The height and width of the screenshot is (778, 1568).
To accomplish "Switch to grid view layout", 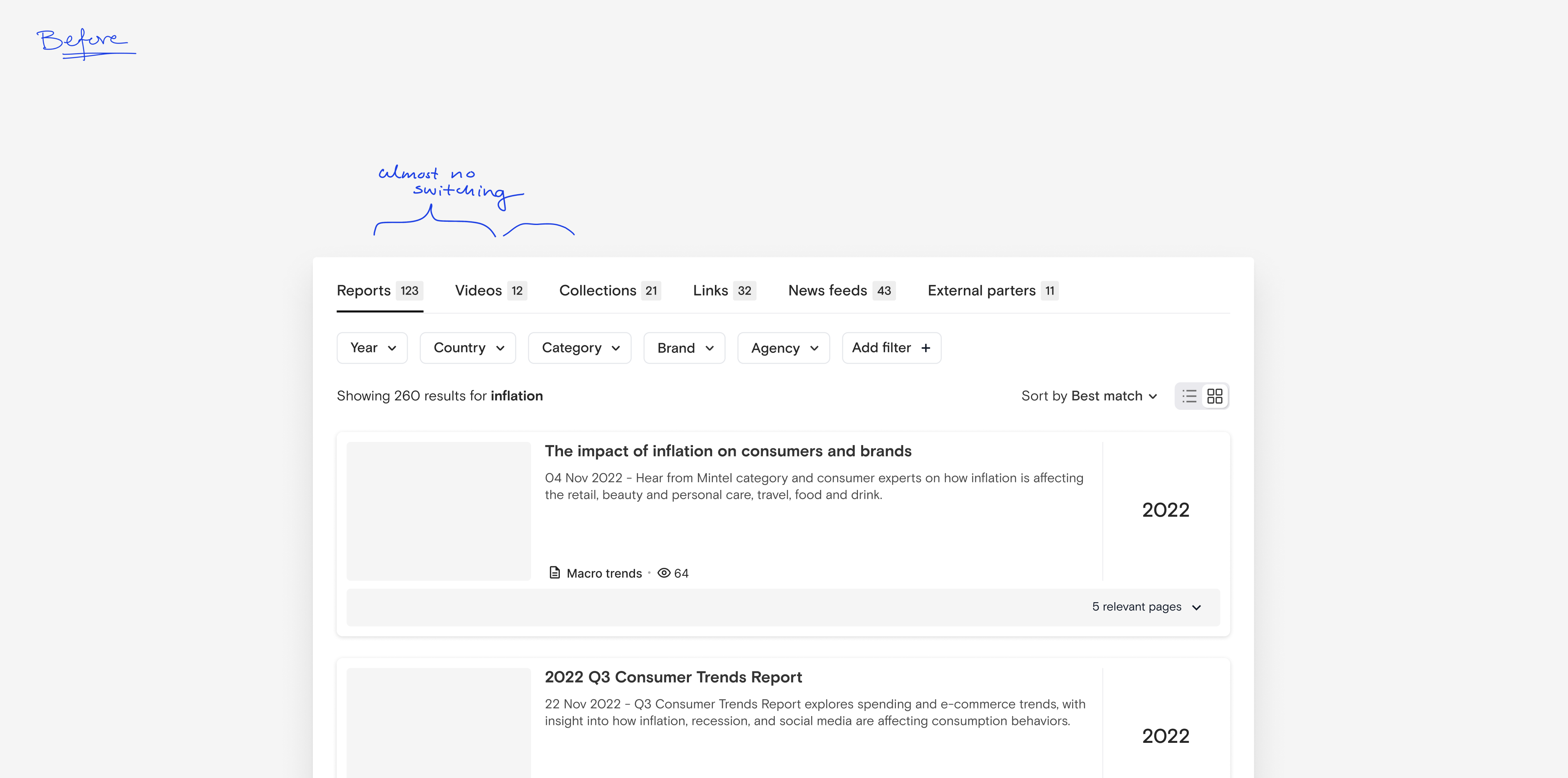I will coord(1215,396).
